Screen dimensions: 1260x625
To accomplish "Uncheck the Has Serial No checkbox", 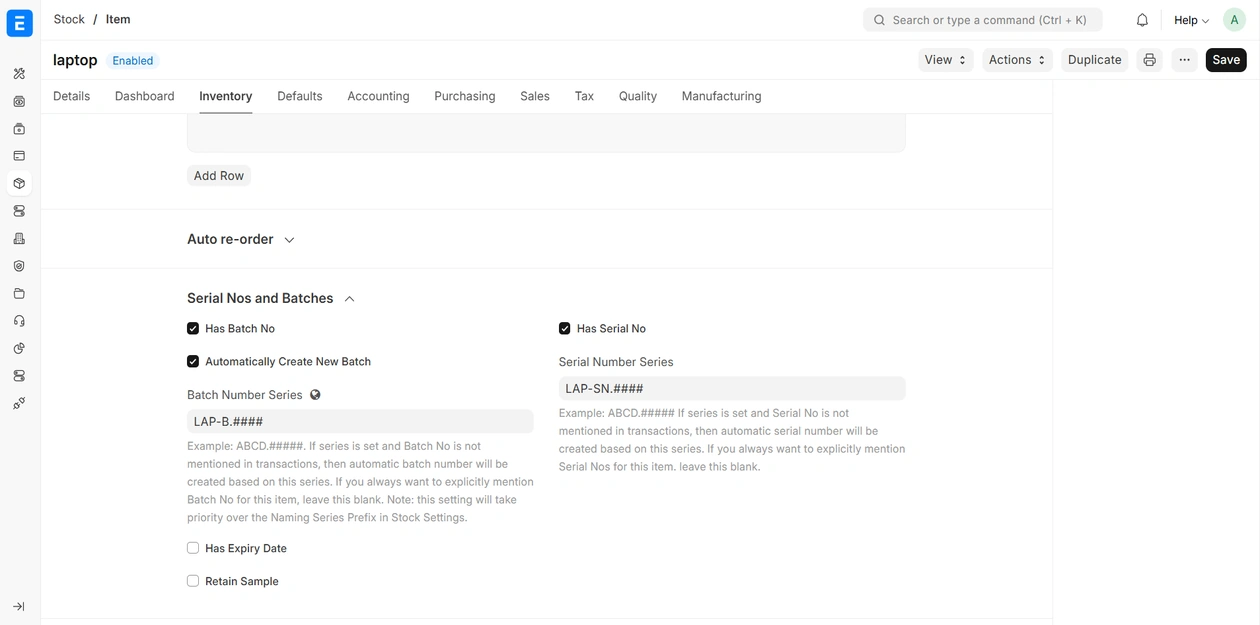I will click(565, 328).
